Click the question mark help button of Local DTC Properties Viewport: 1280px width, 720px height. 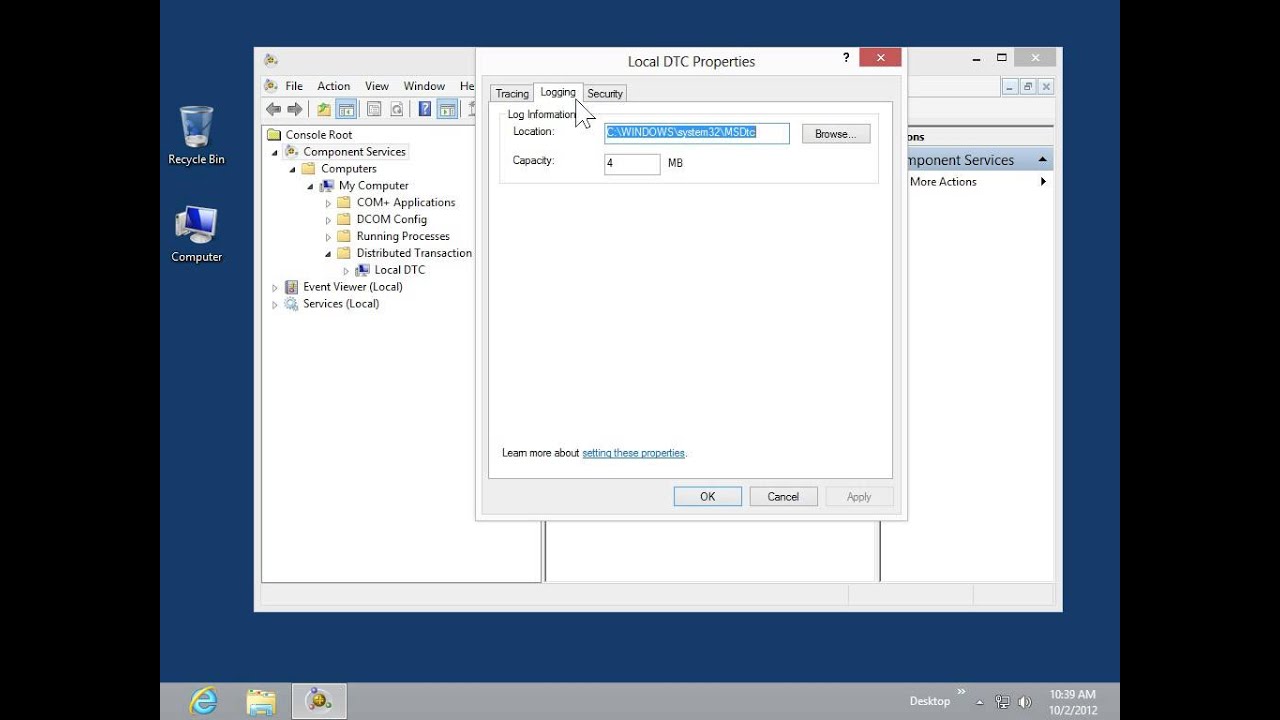click(846, 58)
